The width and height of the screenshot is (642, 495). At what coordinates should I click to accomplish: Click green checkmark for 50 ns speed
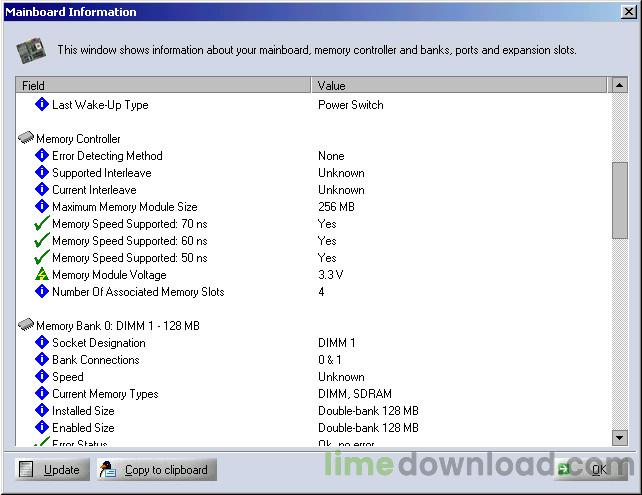pyautogui.click(x=41, y=258)
